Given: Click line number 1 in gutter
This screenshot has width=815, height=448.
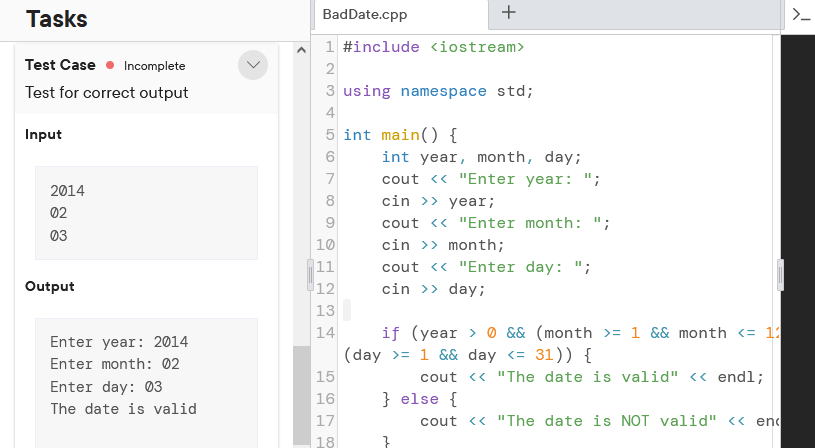Looking at the screenshot, I should pos(330,47).
